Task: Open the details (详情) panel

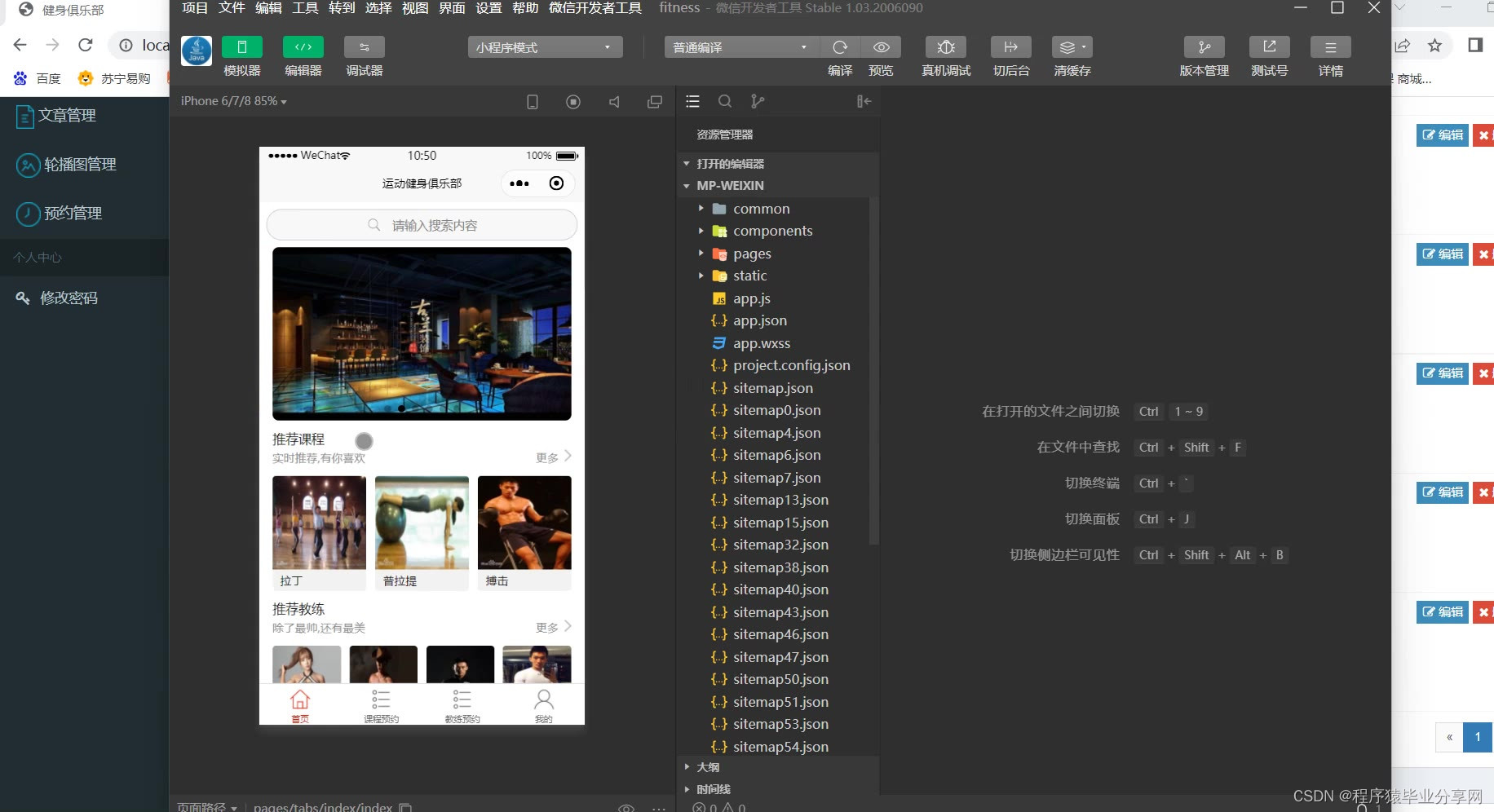Action: [1331, 47]
